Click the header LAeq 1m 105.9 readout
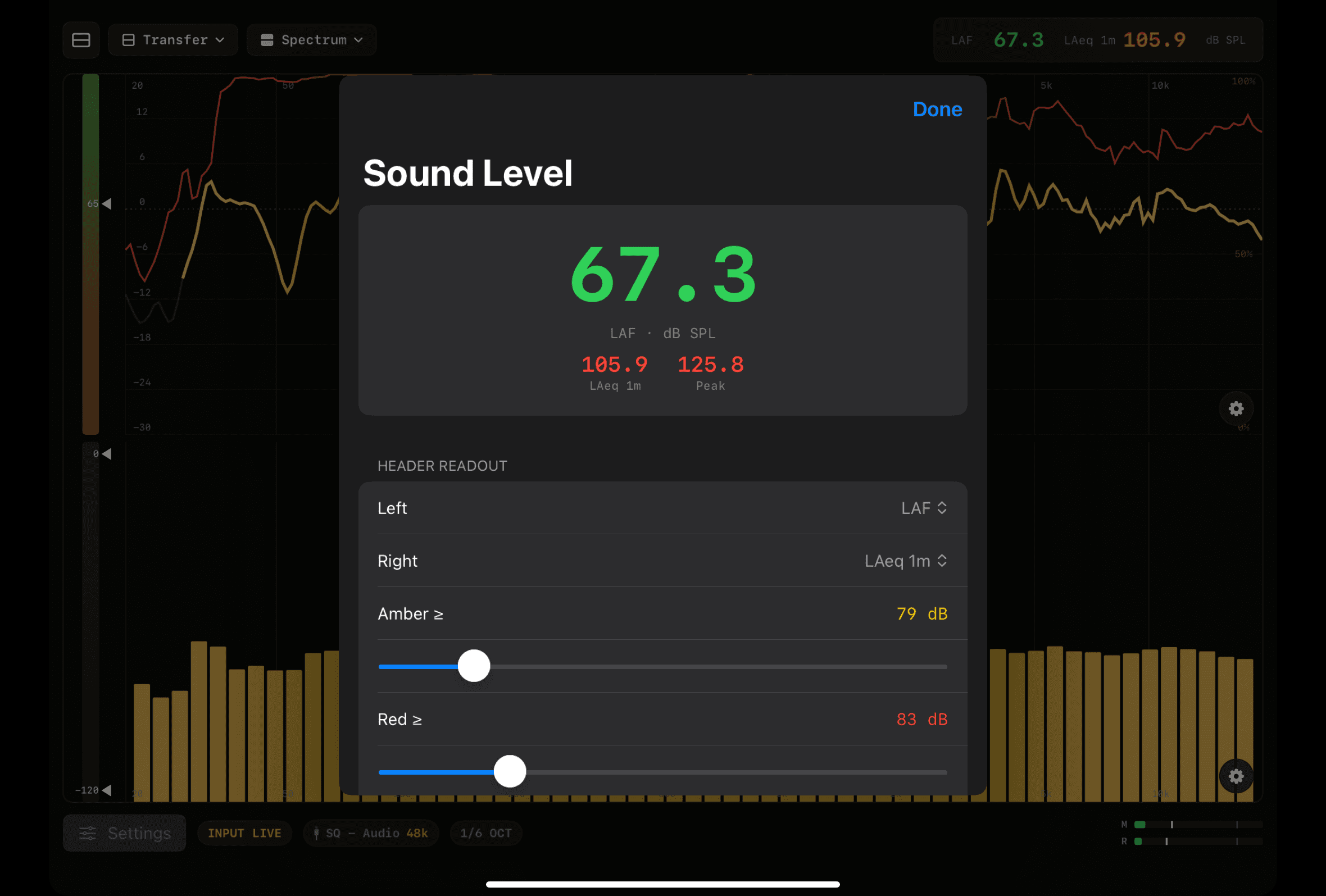1326x896 pixels. [1125, 40]
